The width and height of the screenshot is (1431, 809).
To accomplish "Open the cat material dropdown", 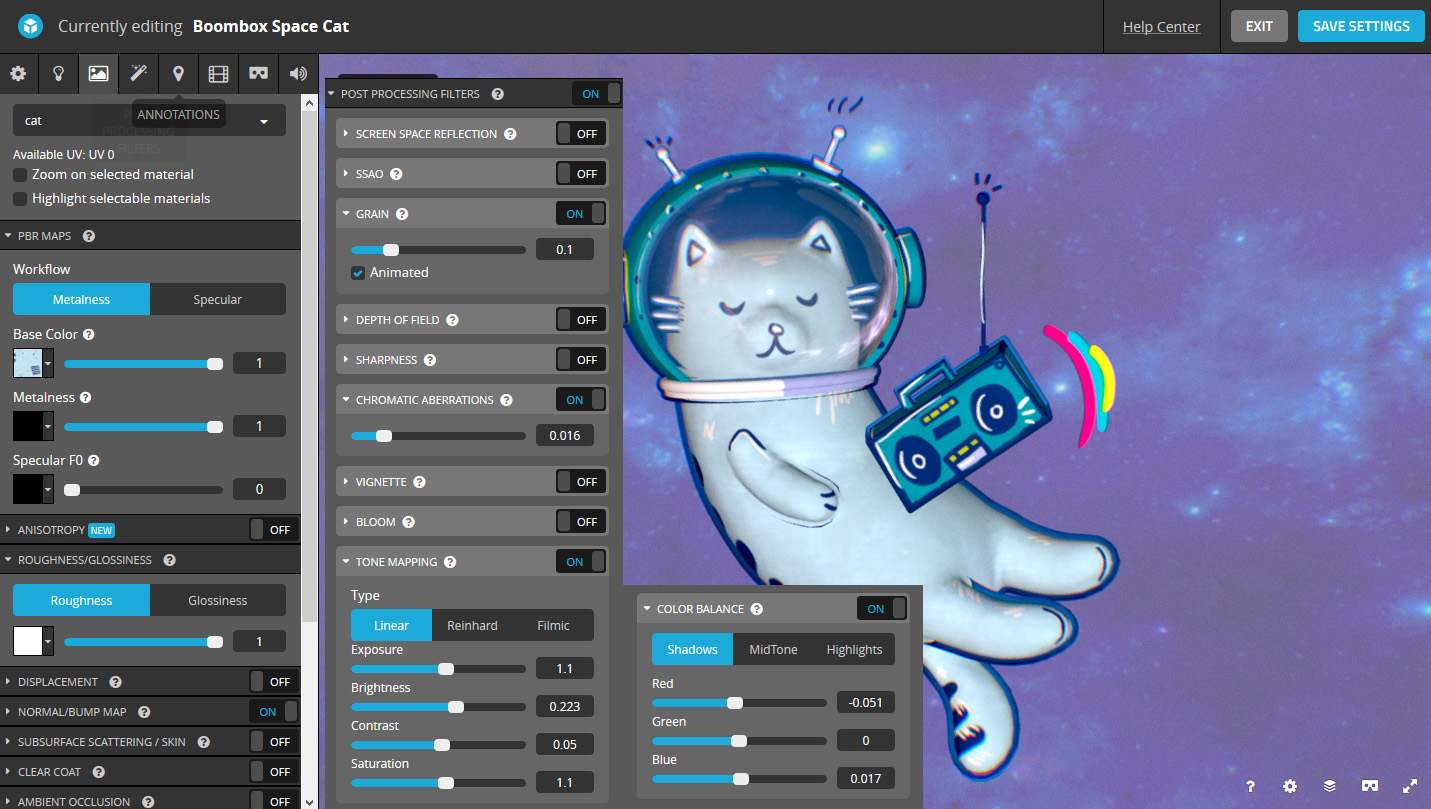I will pyautogui.click(x=149, y=121).
